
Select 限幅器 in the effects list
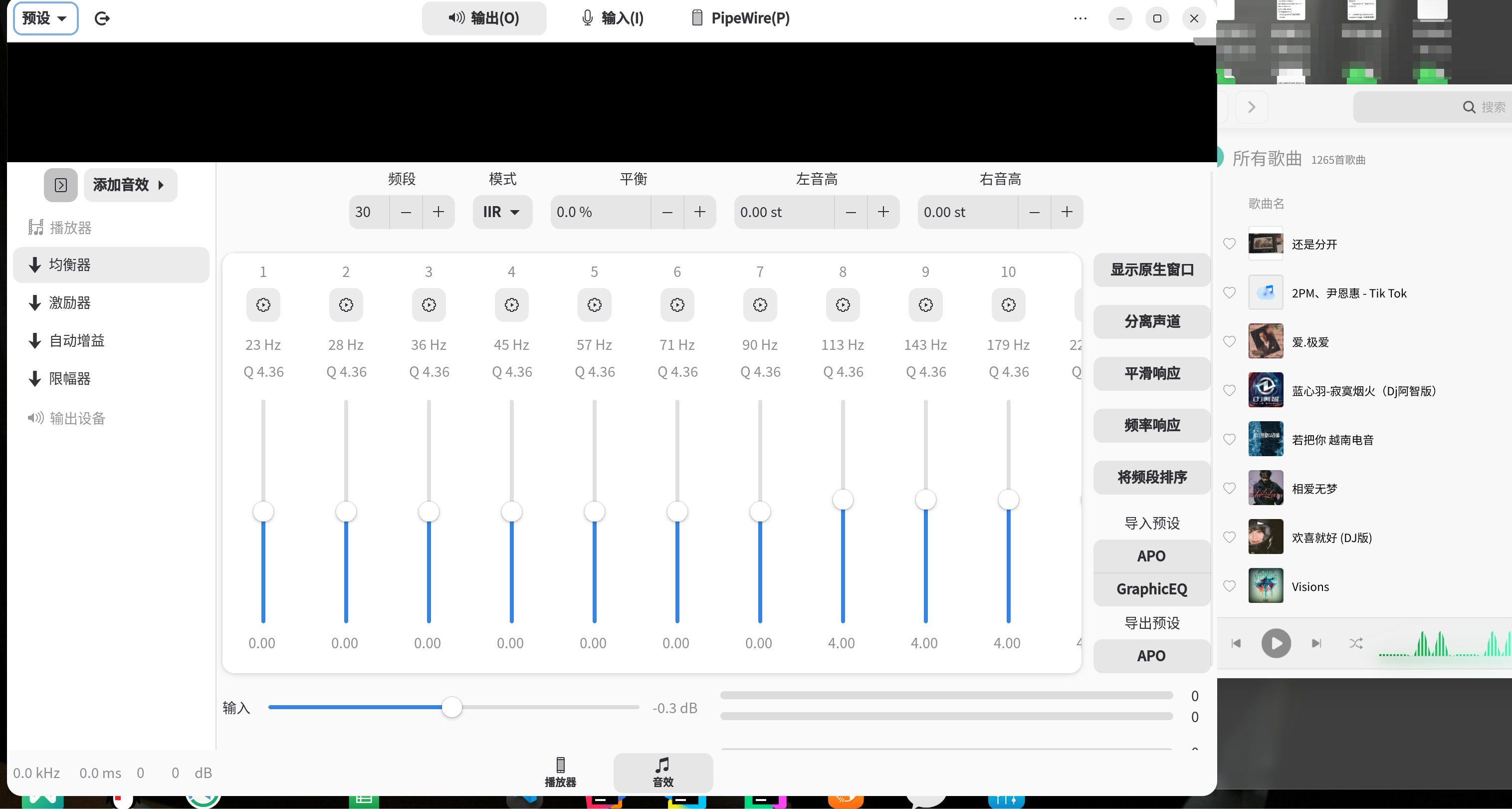(111, 378)
